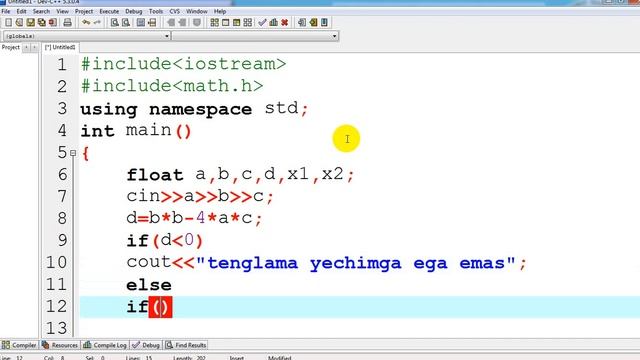
Task: Open the Edit menu
Action: click(21, 11)
